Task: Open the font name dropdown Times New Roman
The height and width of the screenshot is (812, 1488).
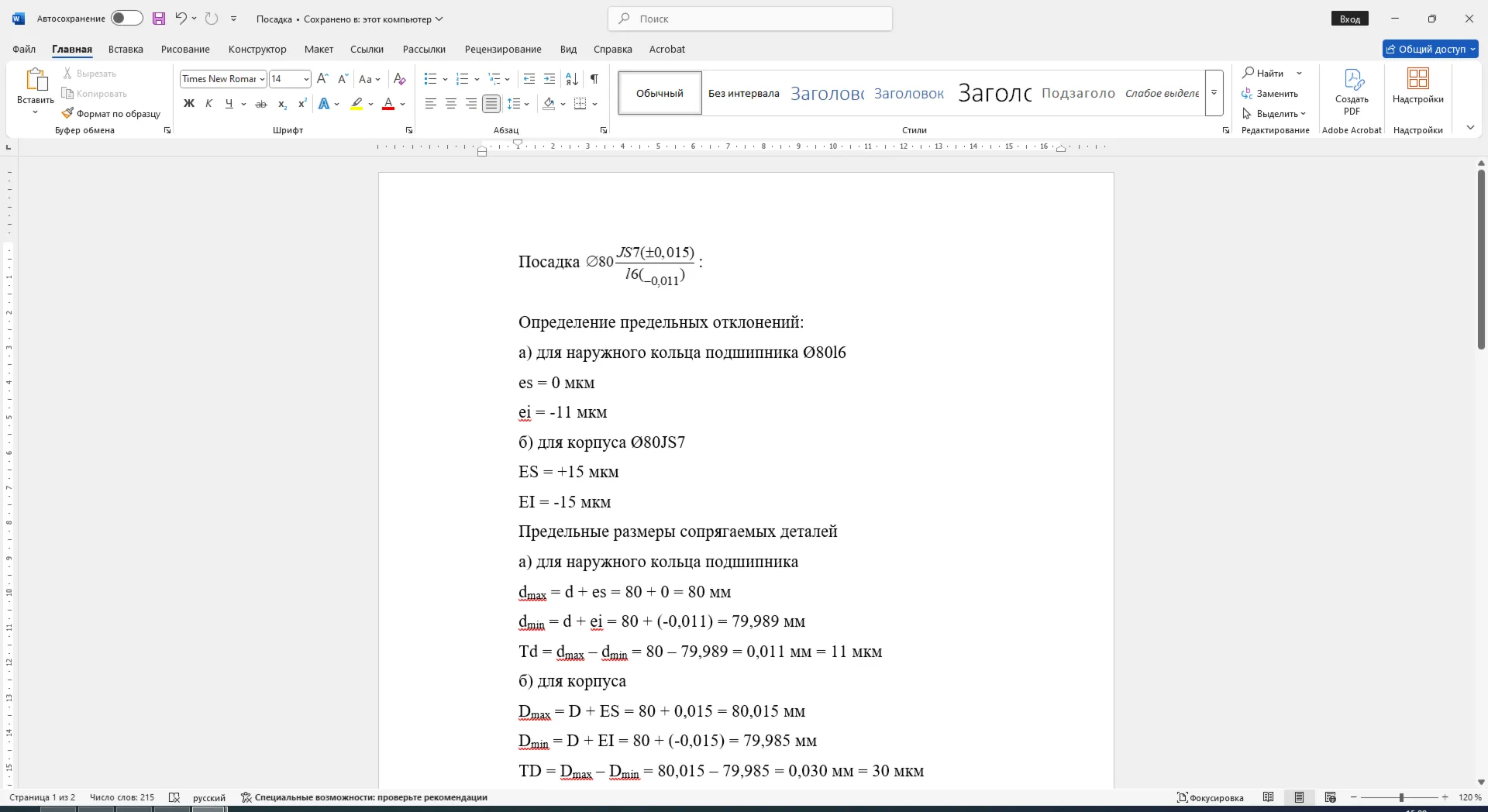Action: 263,79
